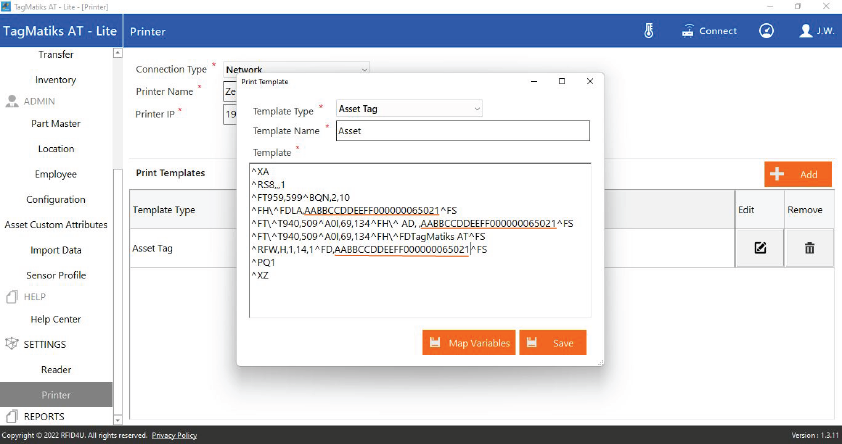The image size is (842, 444).
Task: Click the thermometer sensor icon in header
Action: pos(649,31)
